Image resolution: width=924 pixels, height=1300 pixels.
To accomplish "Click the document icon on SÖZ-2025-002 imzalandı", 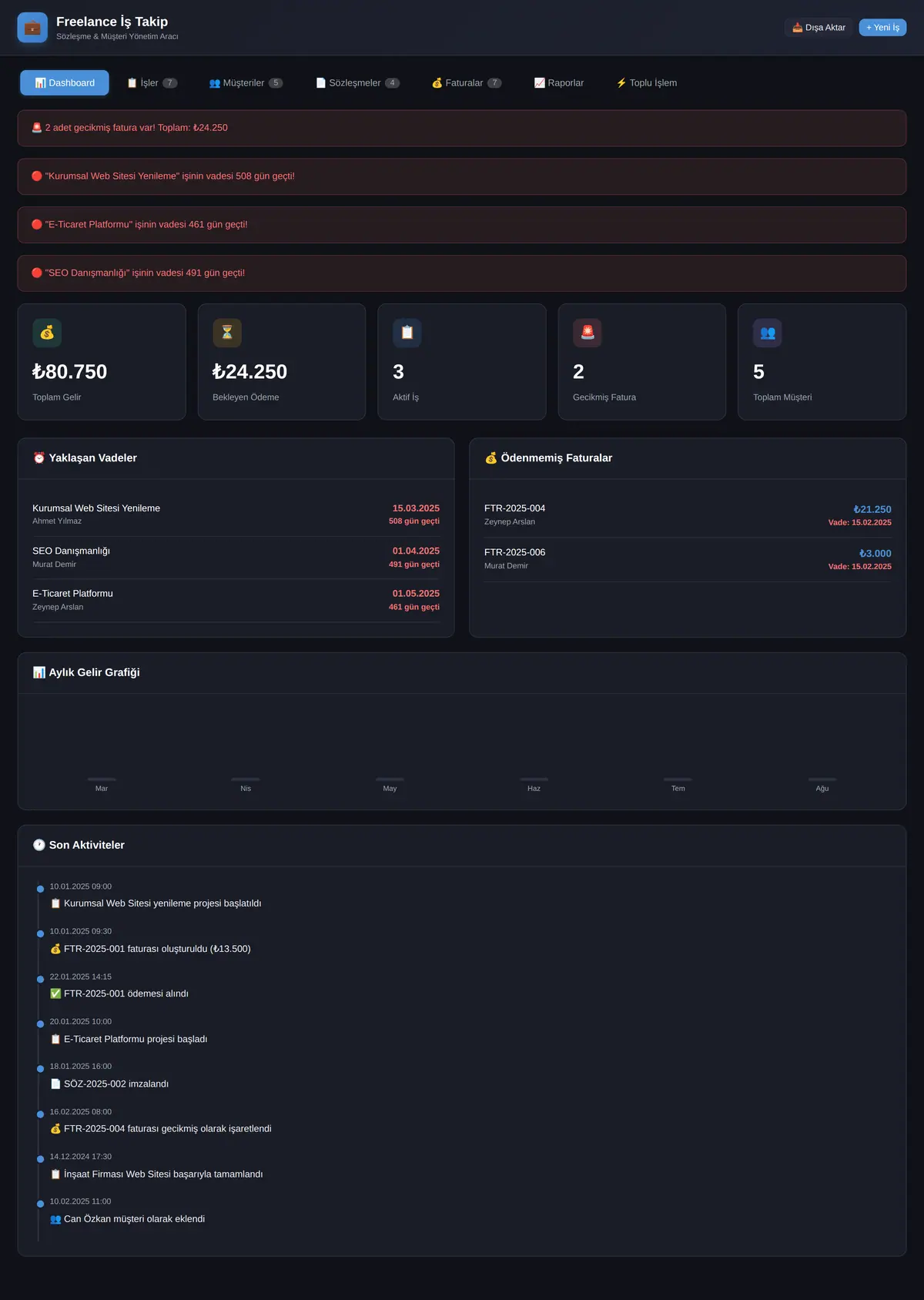I will 55,1084.
